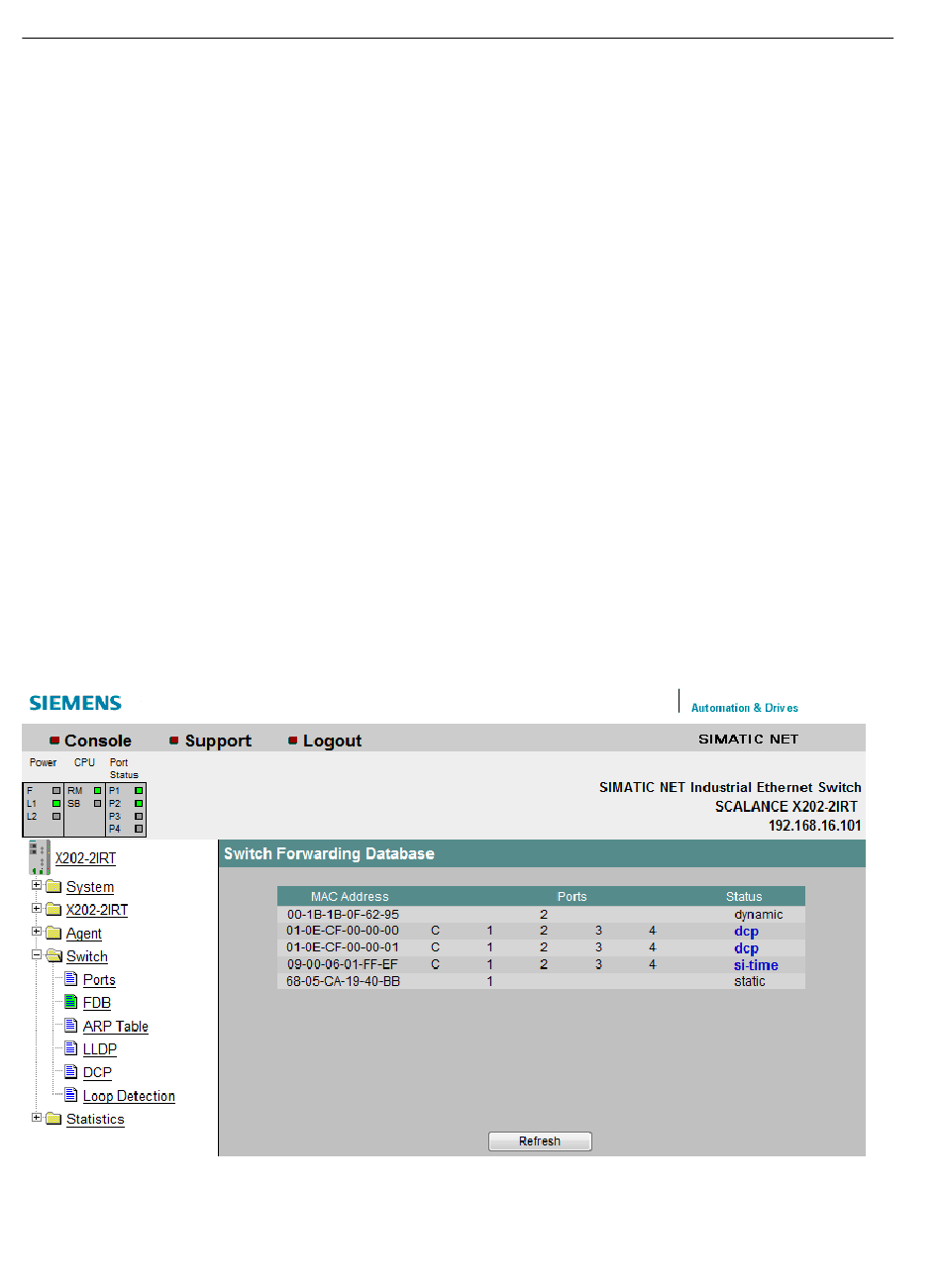Open the Switch folder link
941x1288 pixels.
87,956
